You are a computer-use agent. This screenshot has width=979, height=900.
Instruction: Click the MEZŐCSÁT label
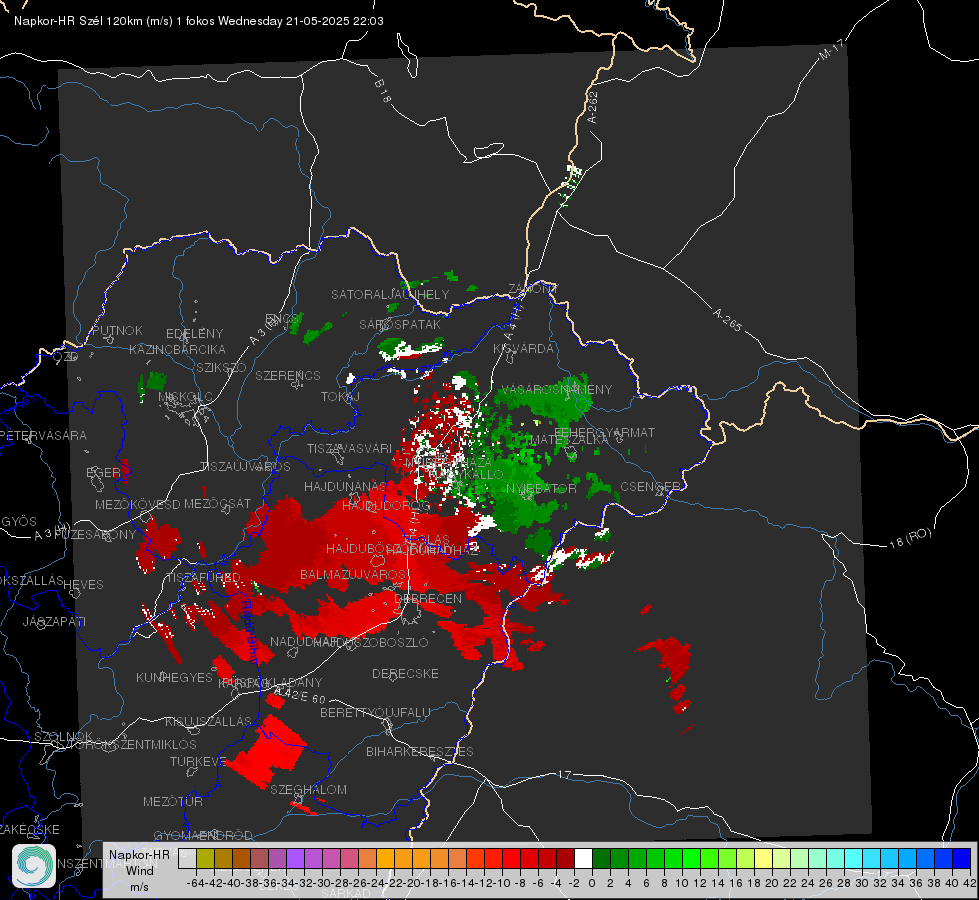[217, 503]
